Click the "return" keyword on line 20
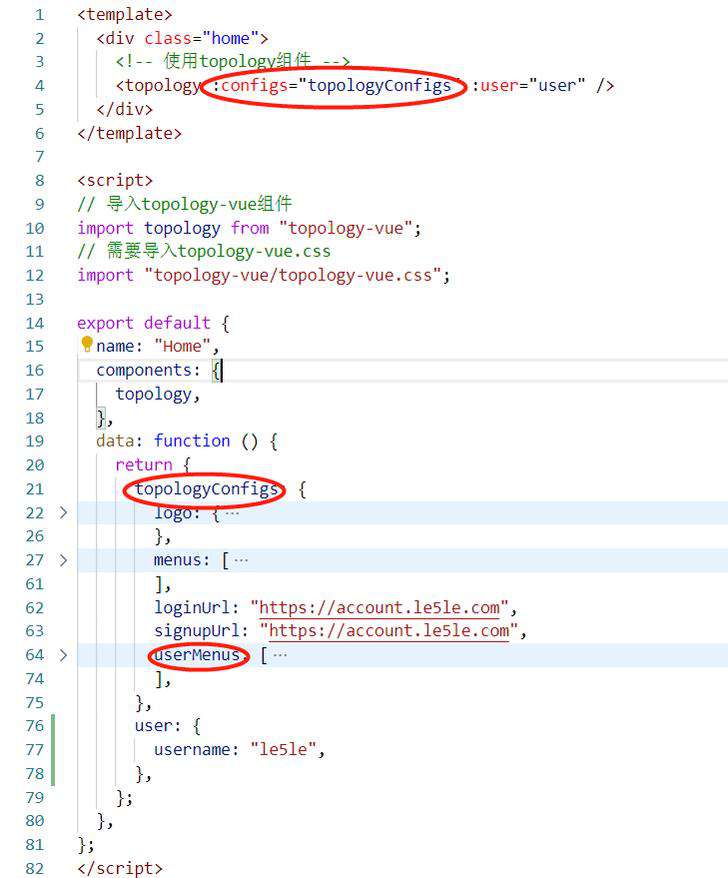The image size is (728, 878). point(144,465)
